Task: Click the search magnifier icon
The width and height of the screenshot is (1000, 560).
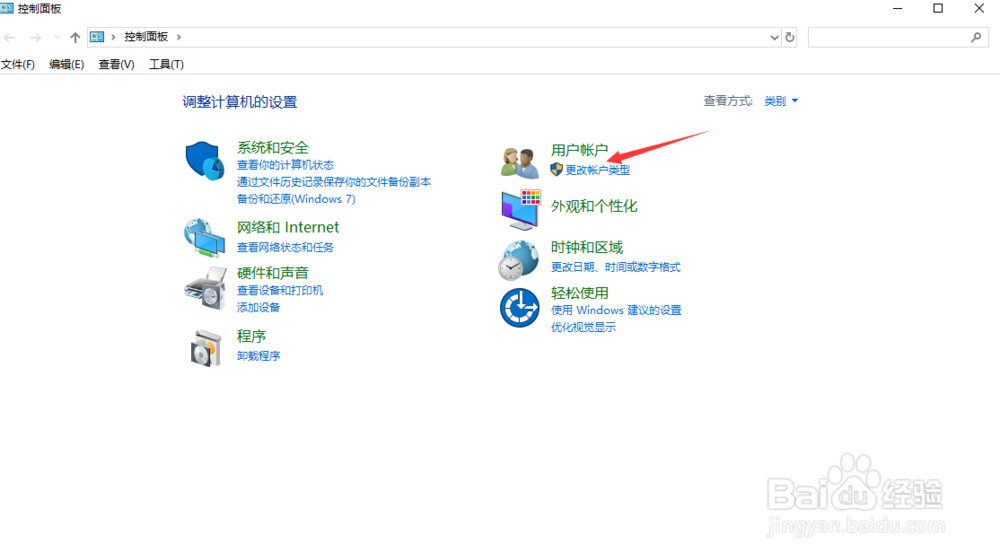Action: coord(976,38)
